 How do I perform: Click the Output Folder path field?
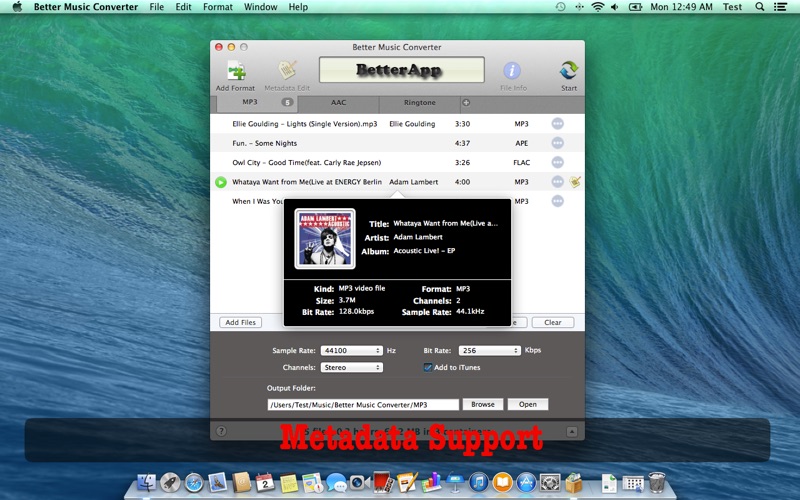point(363,405)
